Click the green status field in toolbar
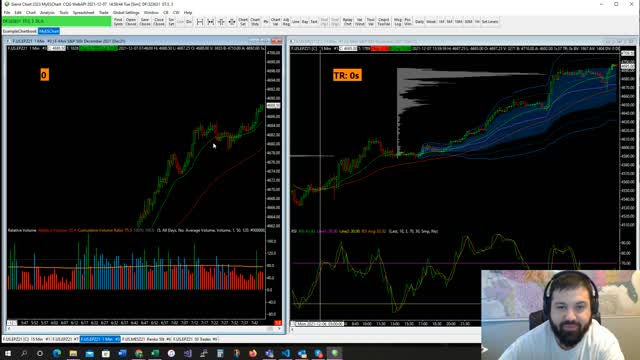 [56, 21]
